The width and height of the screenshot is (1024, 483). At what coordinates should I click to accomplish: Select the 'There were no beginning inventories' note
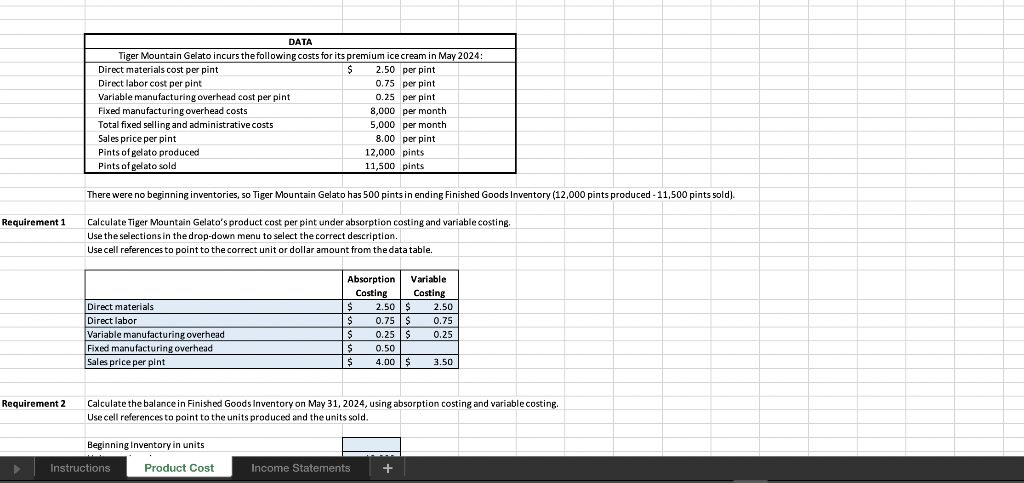point(411,195)
